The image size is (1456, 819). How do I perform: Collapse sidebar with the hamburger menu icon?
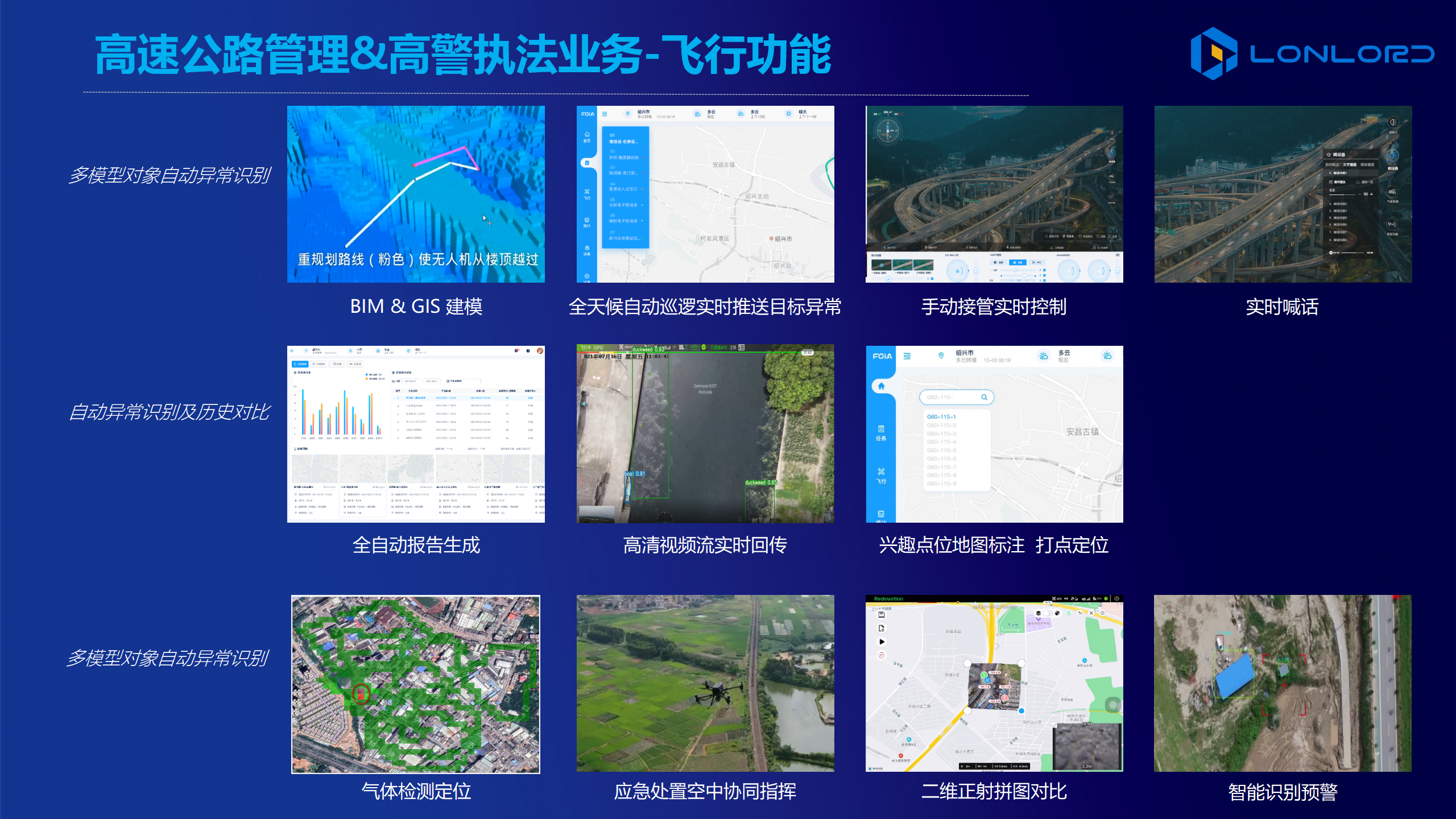[x=907, y=356]
